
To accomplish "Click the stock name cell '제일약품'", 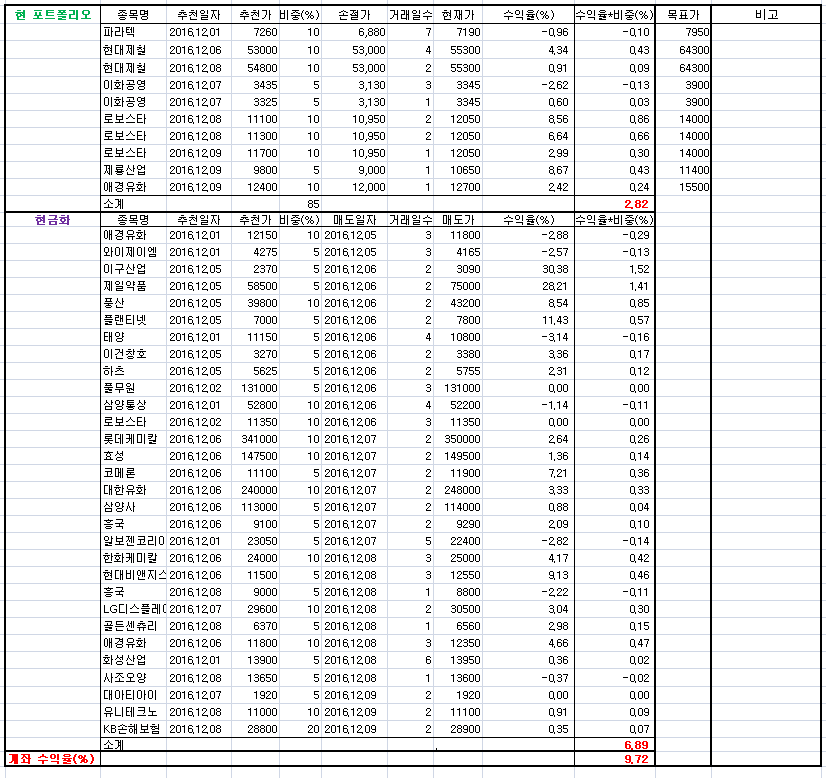I will tap(124, 286).
